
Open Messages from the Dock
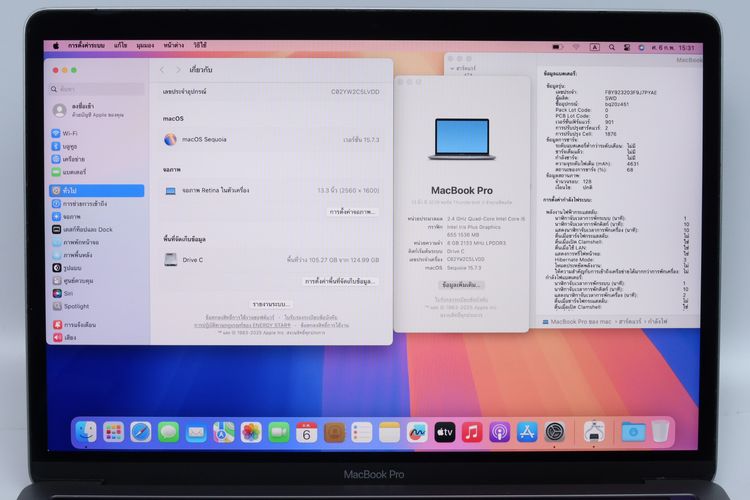click(x=168, y=433)
